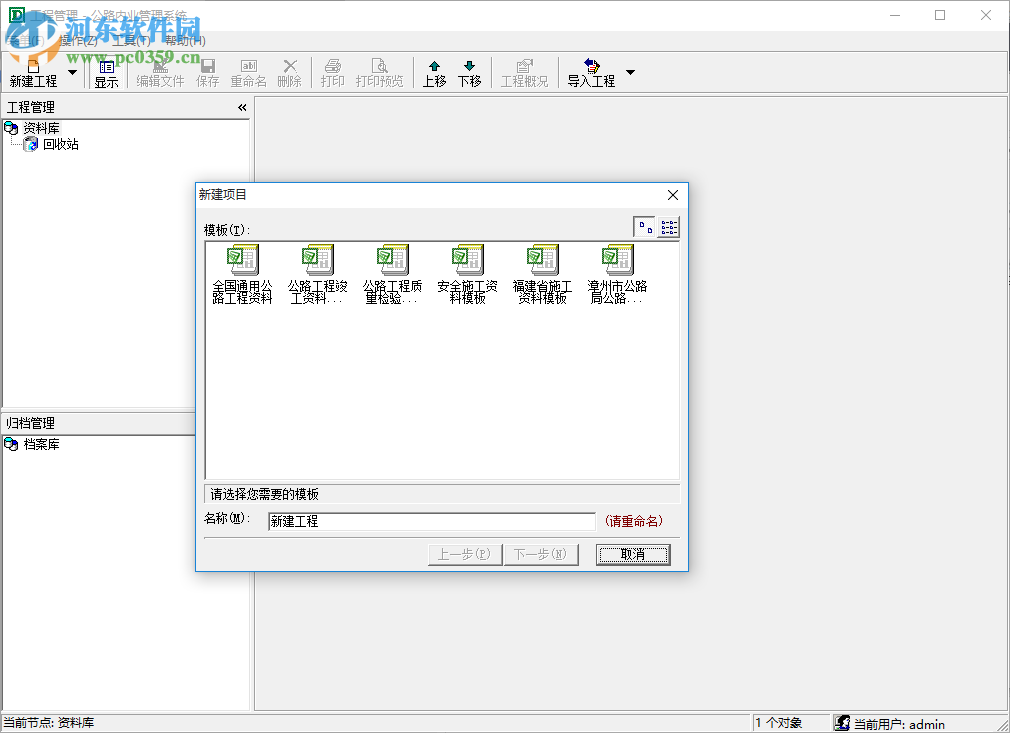Choose the 公路工程质量检验 template
The height and width of the screenshot is (733, 1010).
(x=392, y=274)
